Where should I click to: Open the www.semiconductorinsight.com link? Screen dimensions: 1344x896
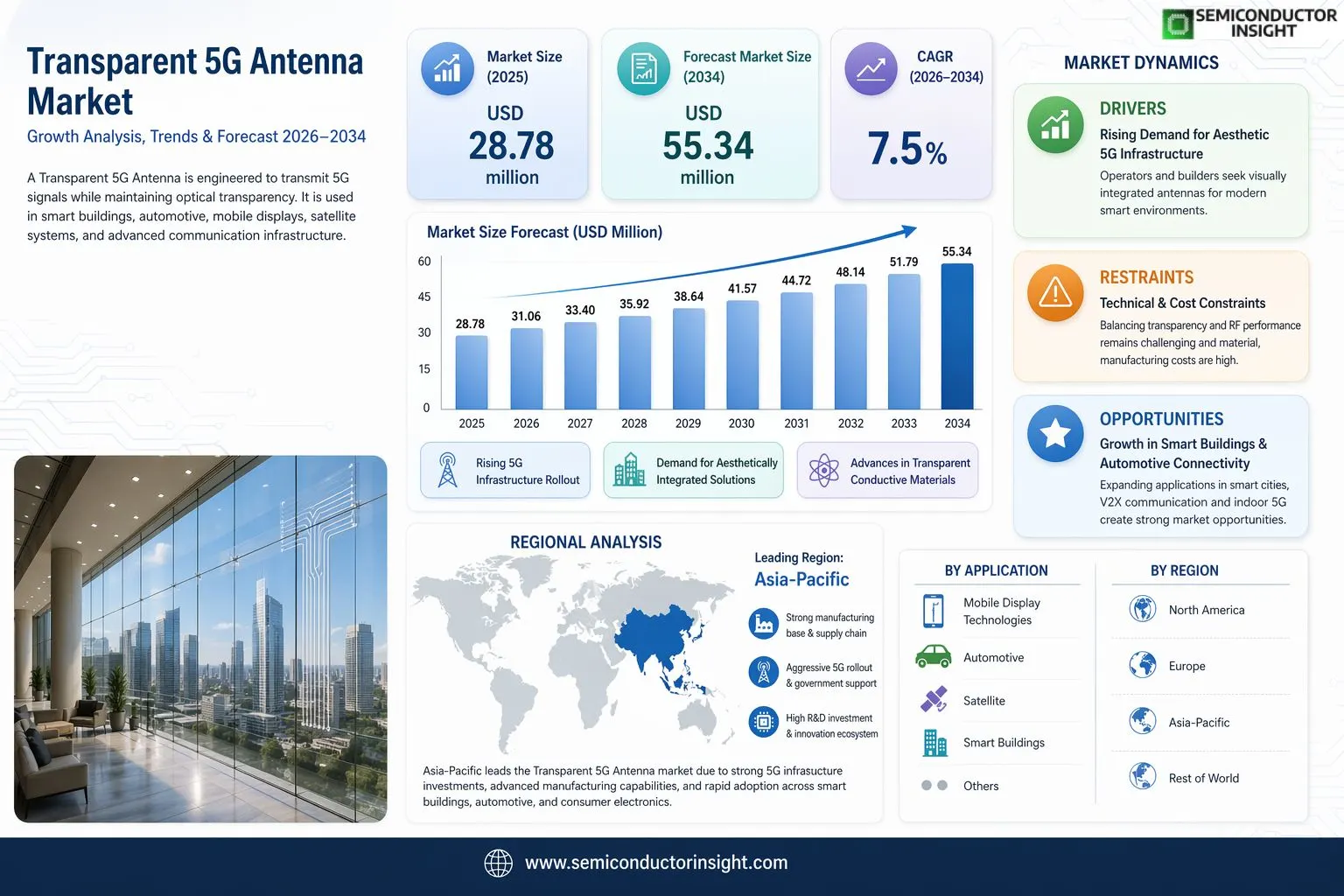click(x=656, y=863)
